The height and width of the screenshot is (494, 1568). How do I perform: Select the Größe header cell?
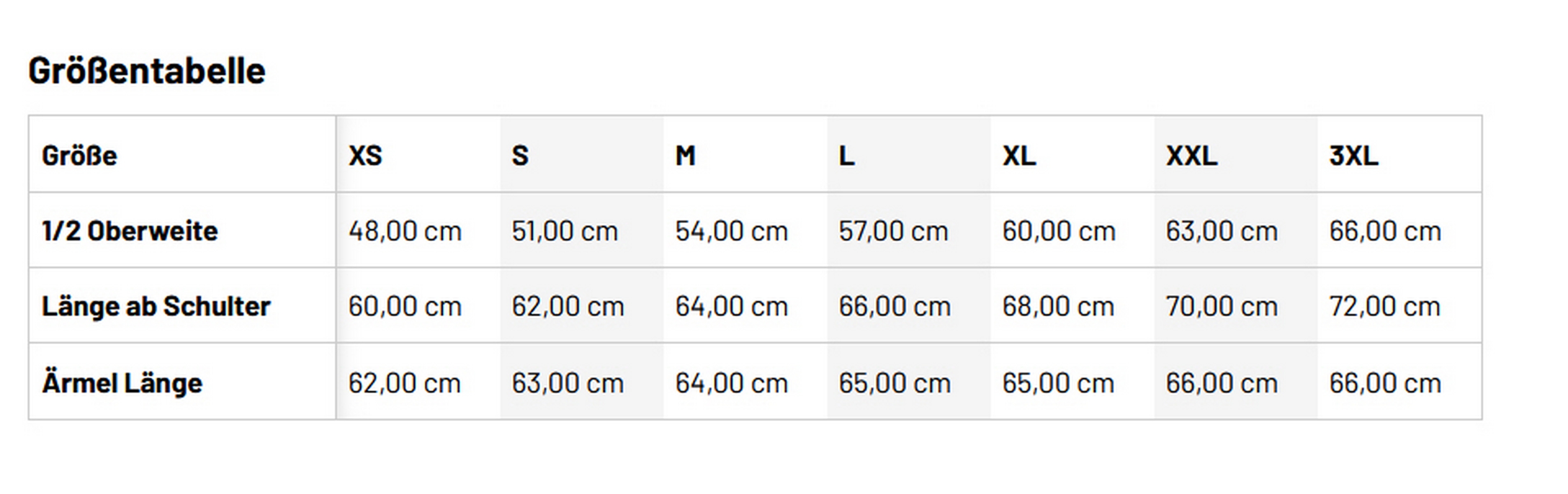pyautogui.click(x=80, y=156)
